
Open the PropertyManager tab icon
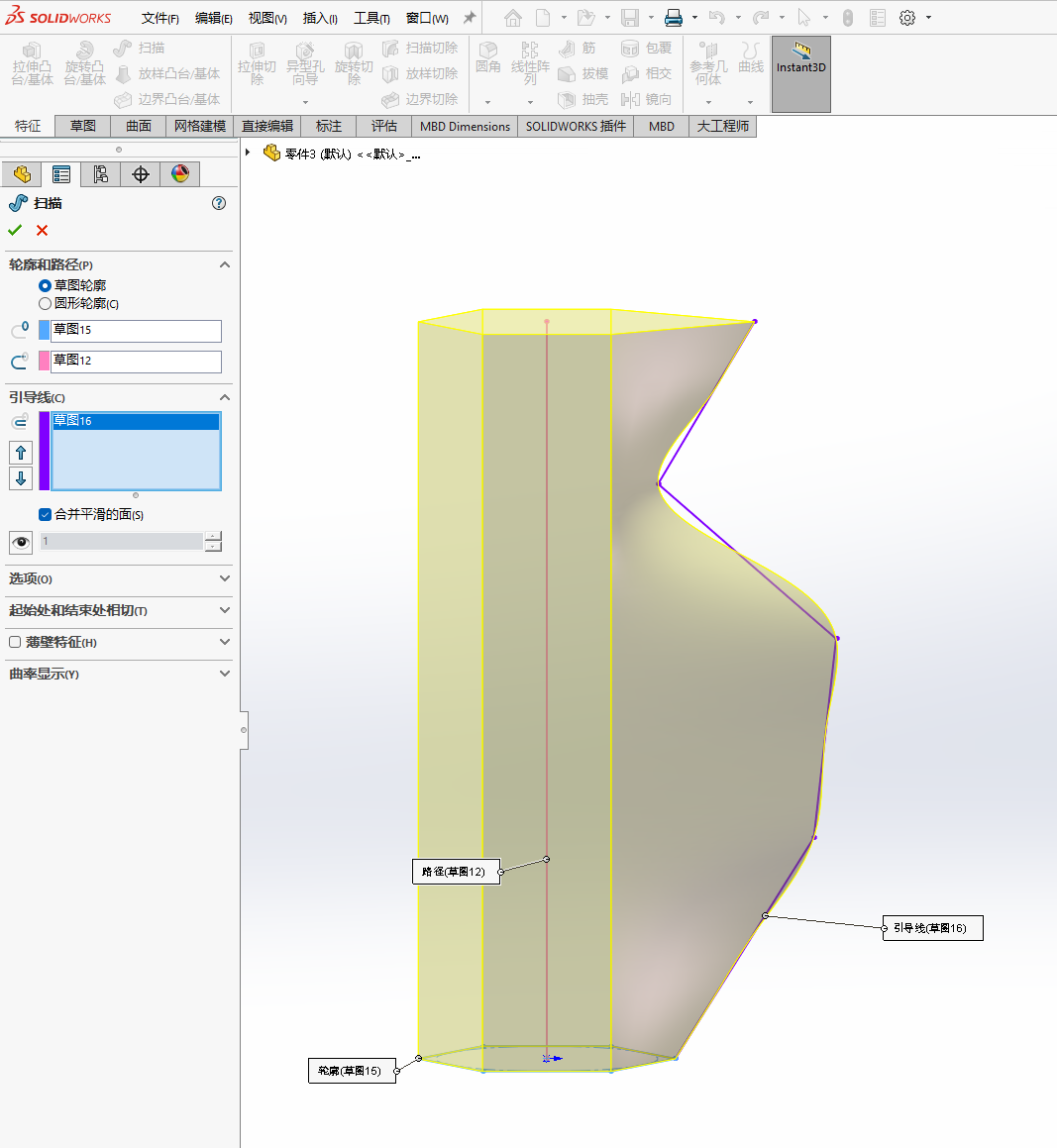click(x=61, y=174)
